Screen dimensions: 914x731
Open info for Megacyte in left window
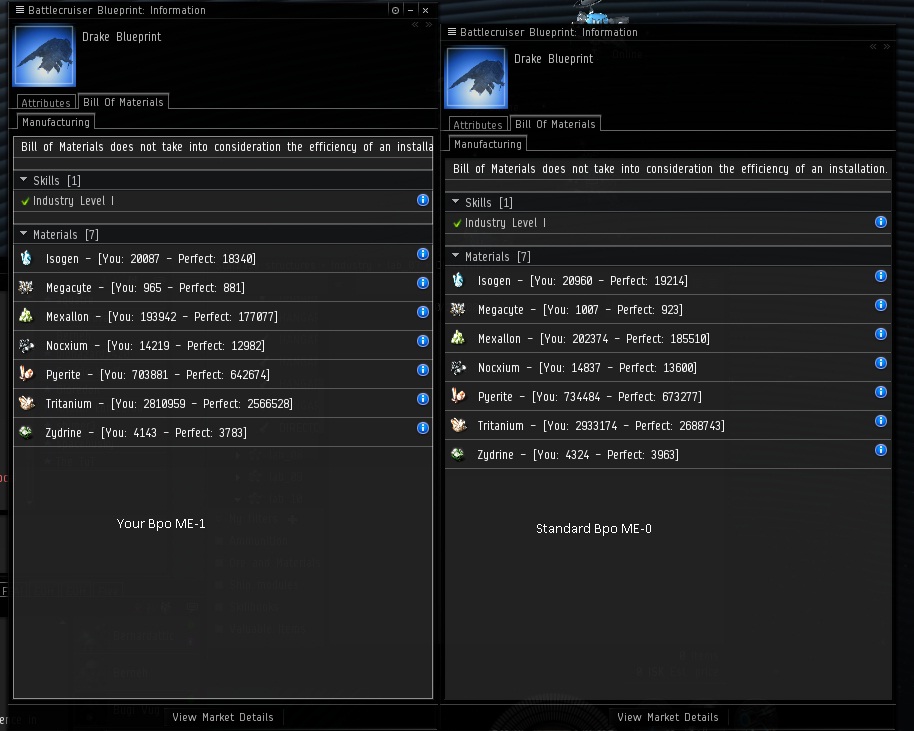pyautogui.click(x=423, y=283)
